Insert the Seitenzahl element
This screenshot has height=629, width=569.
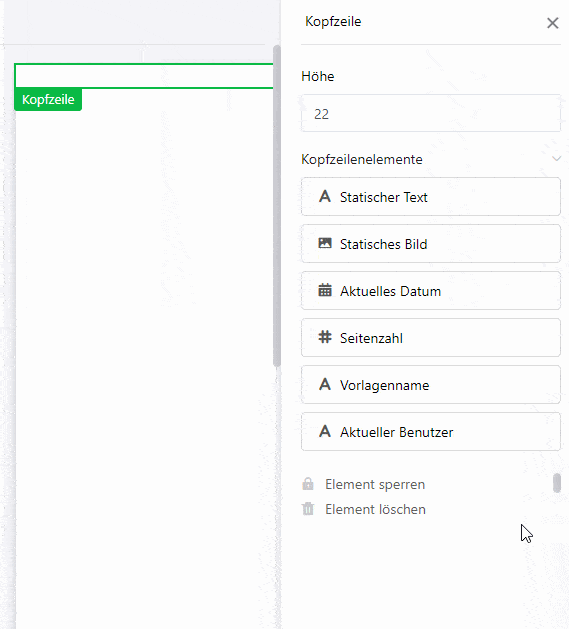click(x=431, y=337)
